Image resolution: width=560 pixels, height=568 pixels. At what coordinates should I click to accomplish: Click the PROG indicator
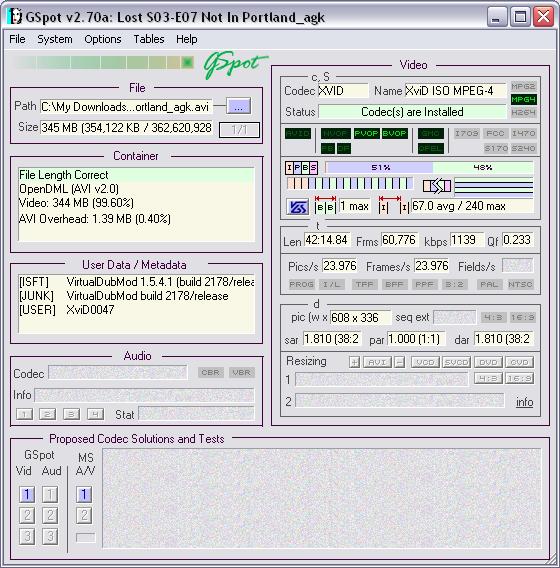point(301,284)
